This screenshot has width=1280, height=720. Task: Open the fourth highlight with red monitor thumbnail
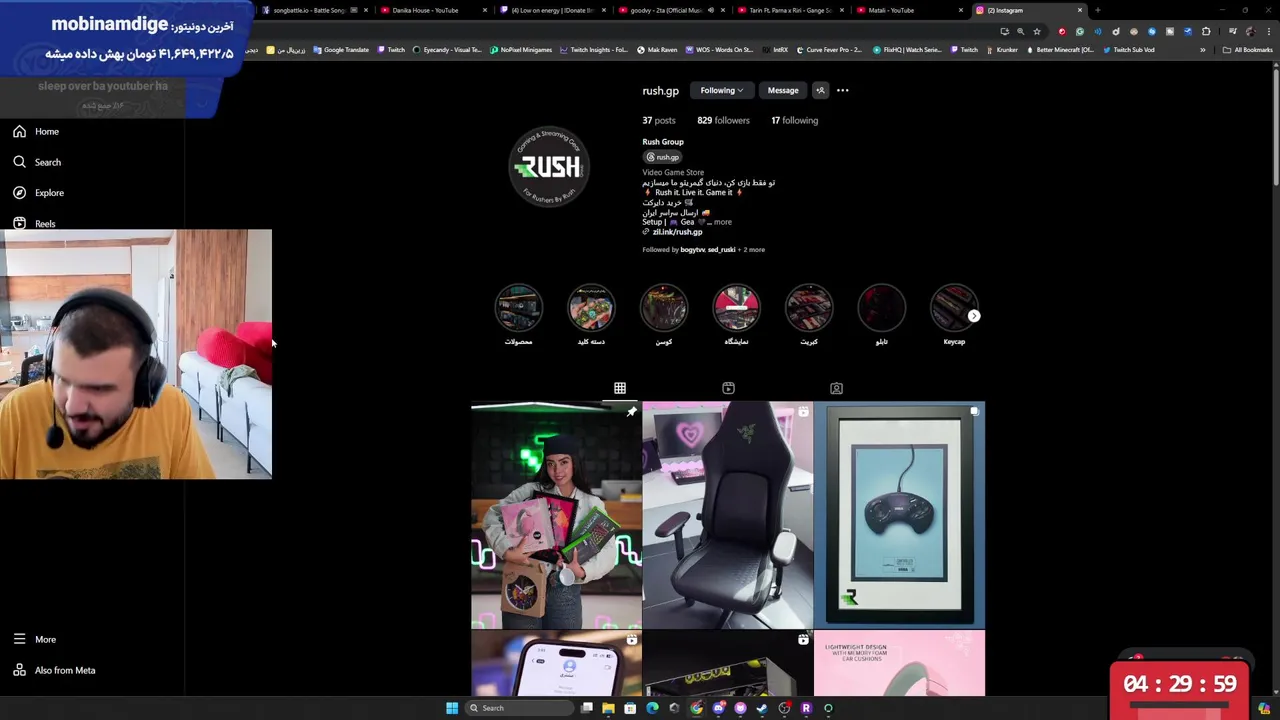click(736, 308)
